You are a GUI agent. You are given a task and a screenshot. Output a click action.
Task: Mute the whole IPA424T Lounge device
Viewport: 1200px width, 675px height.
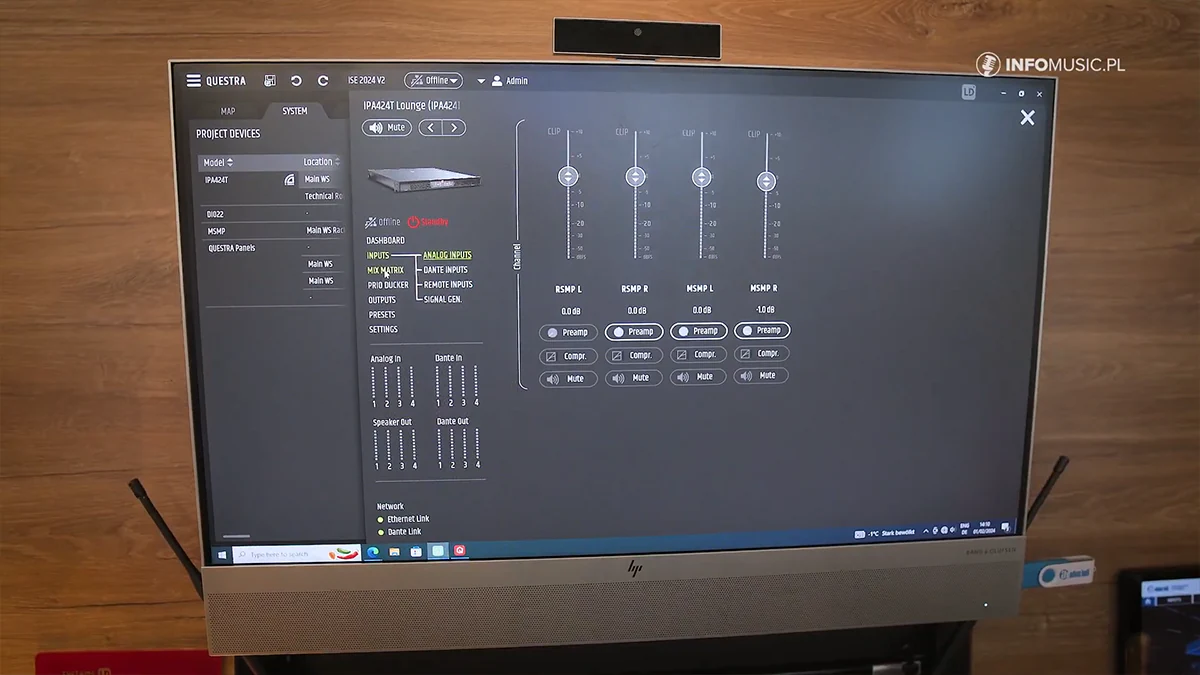pyautogui.click(x=387, y=128)
